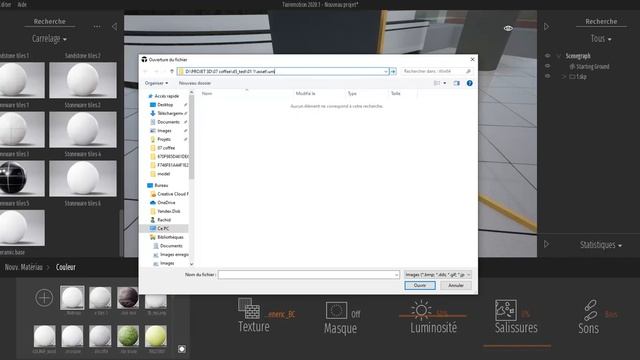Click the eye view icon in viewport
Viewport: 640px width, 360px height.
pos(508,28)
